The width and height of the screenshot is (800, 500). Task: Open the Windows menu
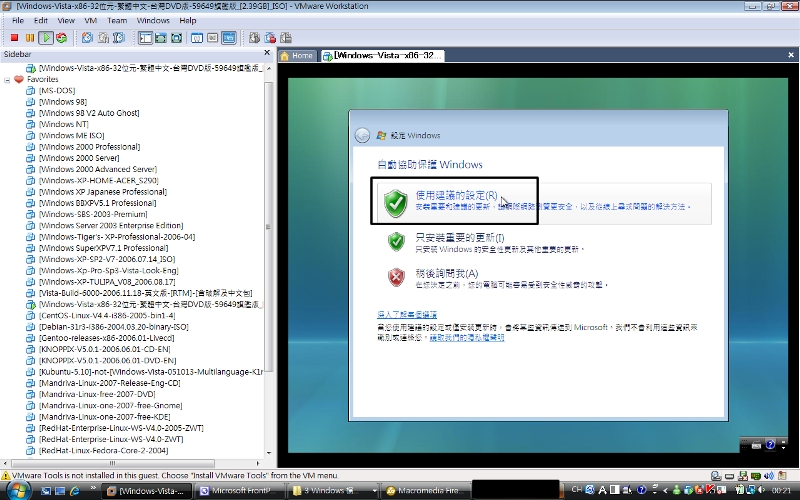point(153,20)
